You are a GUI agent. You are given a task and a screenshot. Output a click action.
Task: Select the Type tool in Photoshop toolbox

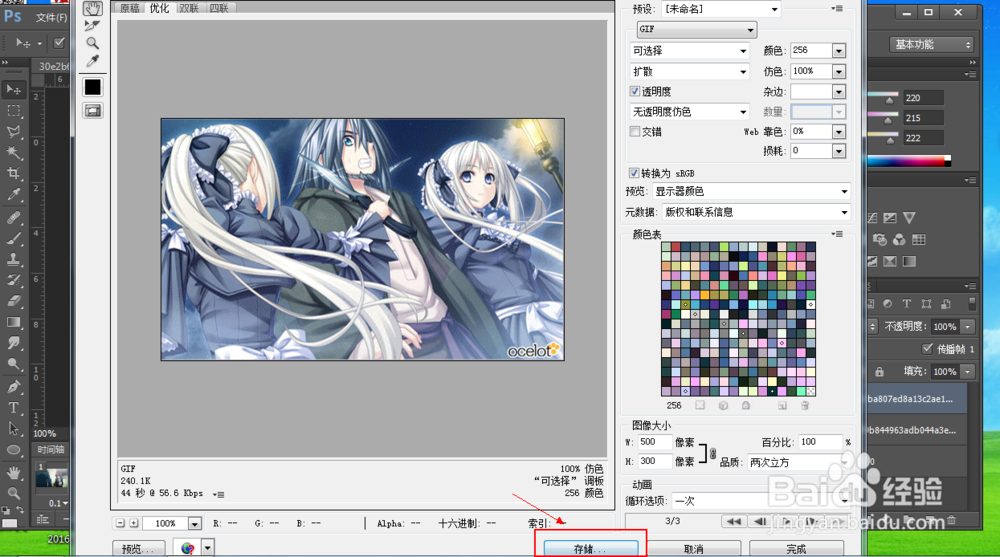(13, 407)
